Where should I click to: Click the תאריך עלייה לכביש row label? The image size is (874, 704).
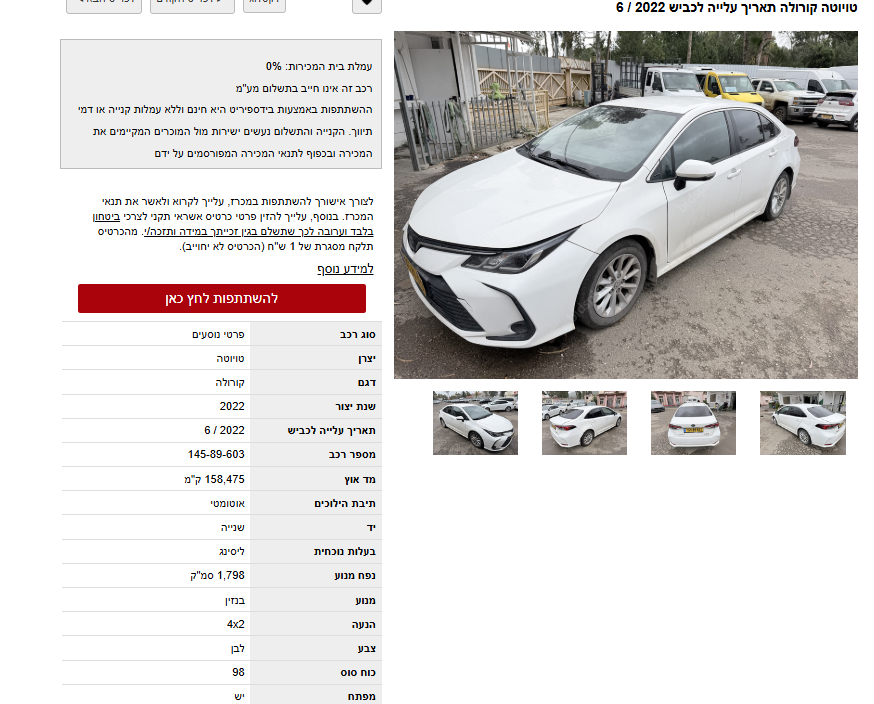(331, 430)
